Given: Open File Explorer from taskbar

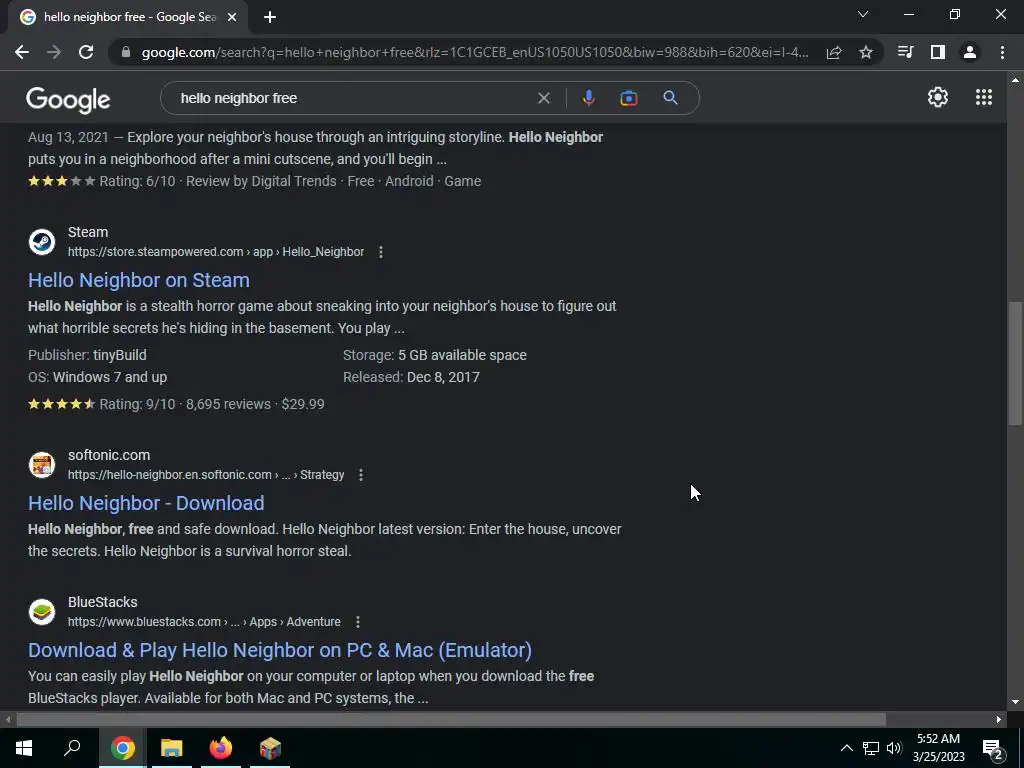Looking at the screenshot, I should click(x=172, y=748).
